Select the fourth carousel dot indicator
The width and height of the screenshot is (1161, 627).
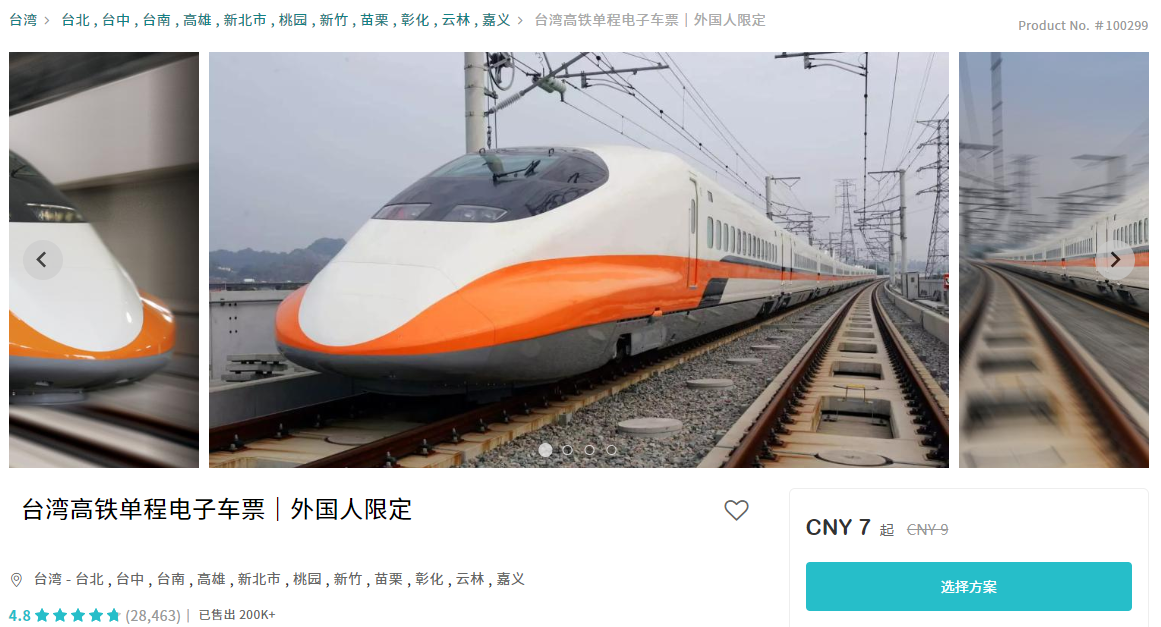pyautogui.click(x=612, y=449)
